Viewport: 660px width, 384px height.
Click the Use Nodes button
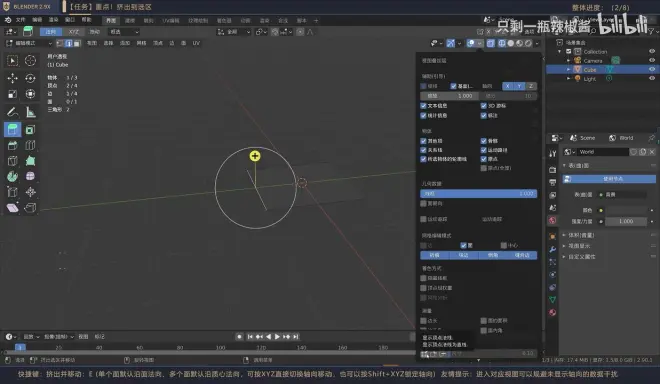coord(609,179)
